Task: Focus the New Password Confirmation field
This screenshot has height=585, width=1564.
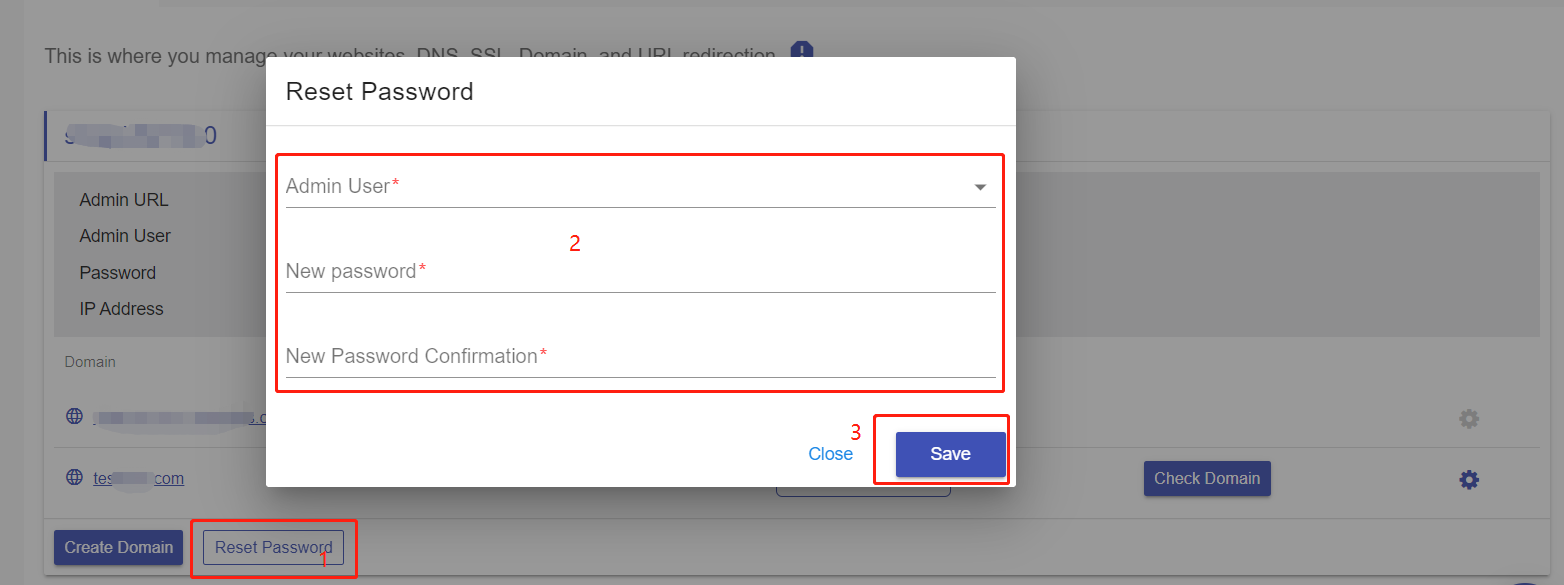Action: [x=641, y=357]
